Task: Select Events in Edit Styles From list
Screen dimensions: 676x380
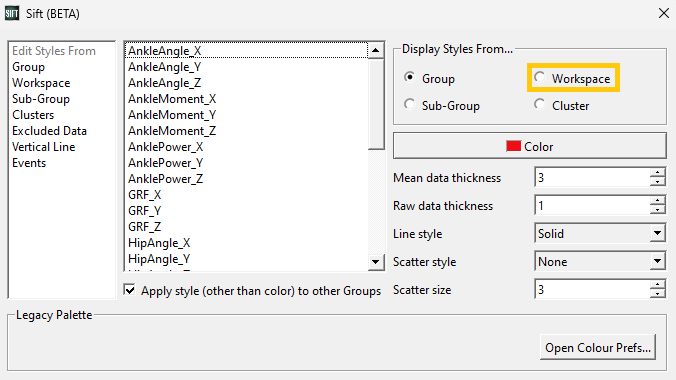Action: [x=29, y=163]
